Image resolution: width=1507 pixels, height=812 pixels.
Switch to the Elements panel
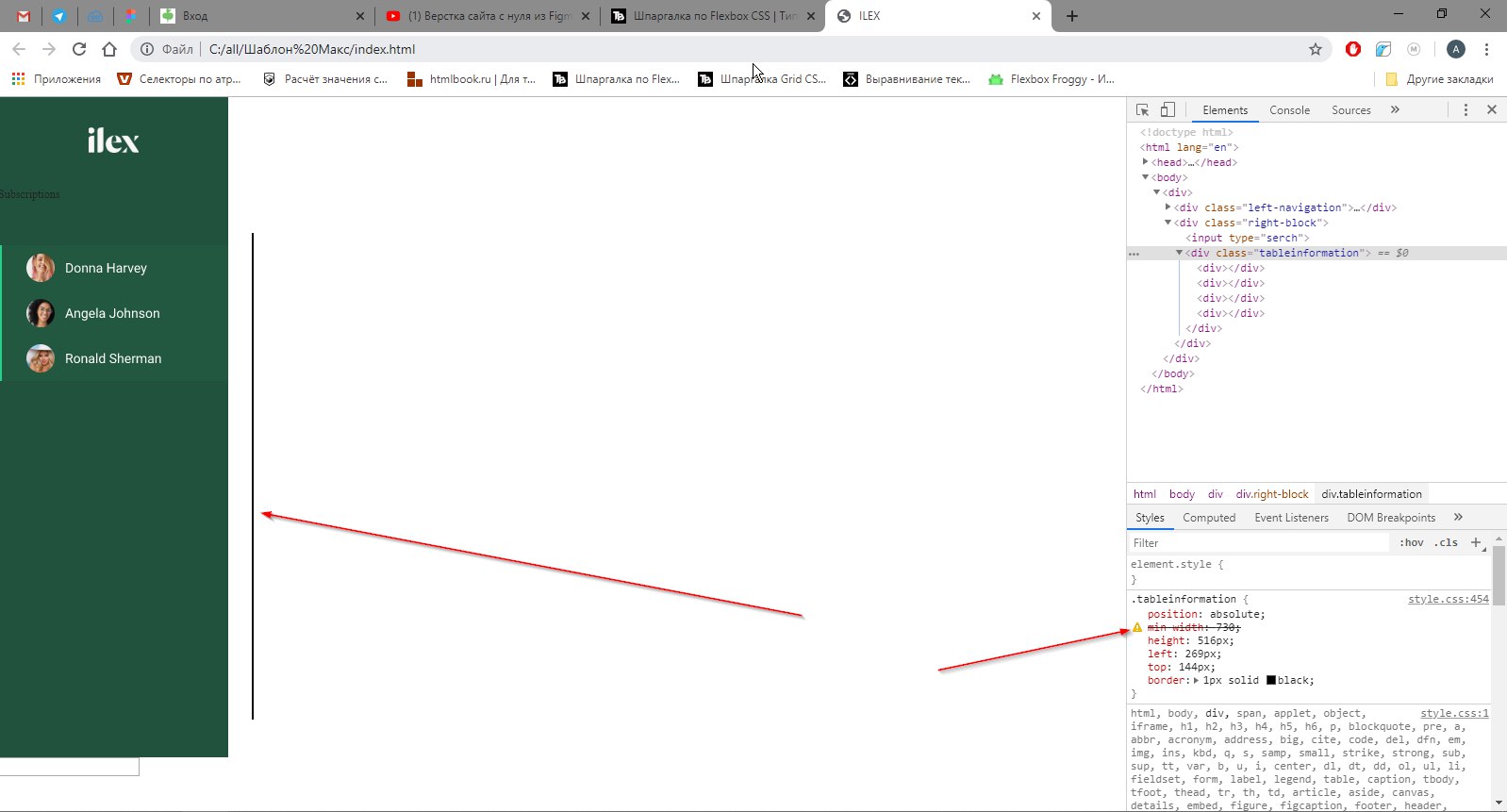pos(1225,110)
